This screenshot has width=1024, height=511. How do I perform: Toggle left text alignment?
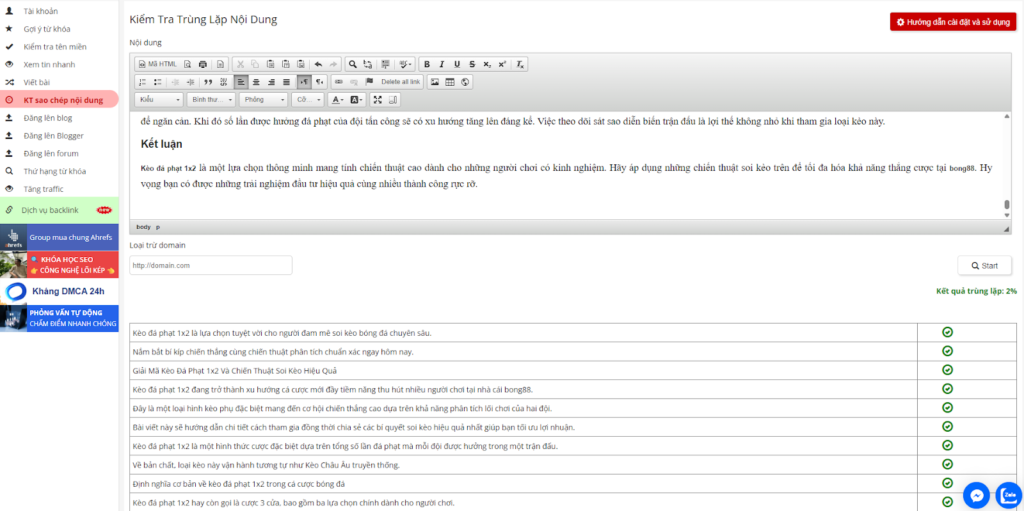pos(242,82)
